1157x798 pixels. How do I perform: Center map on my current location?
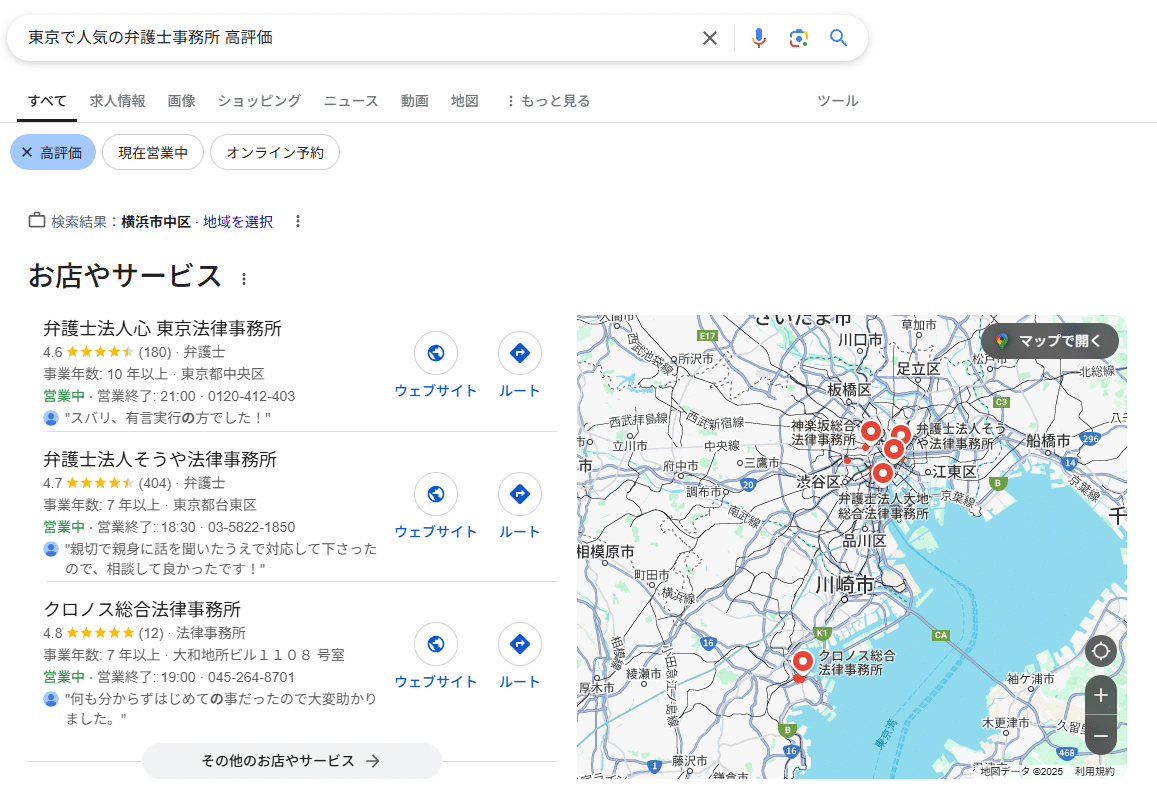click(x=1100, y=652)
